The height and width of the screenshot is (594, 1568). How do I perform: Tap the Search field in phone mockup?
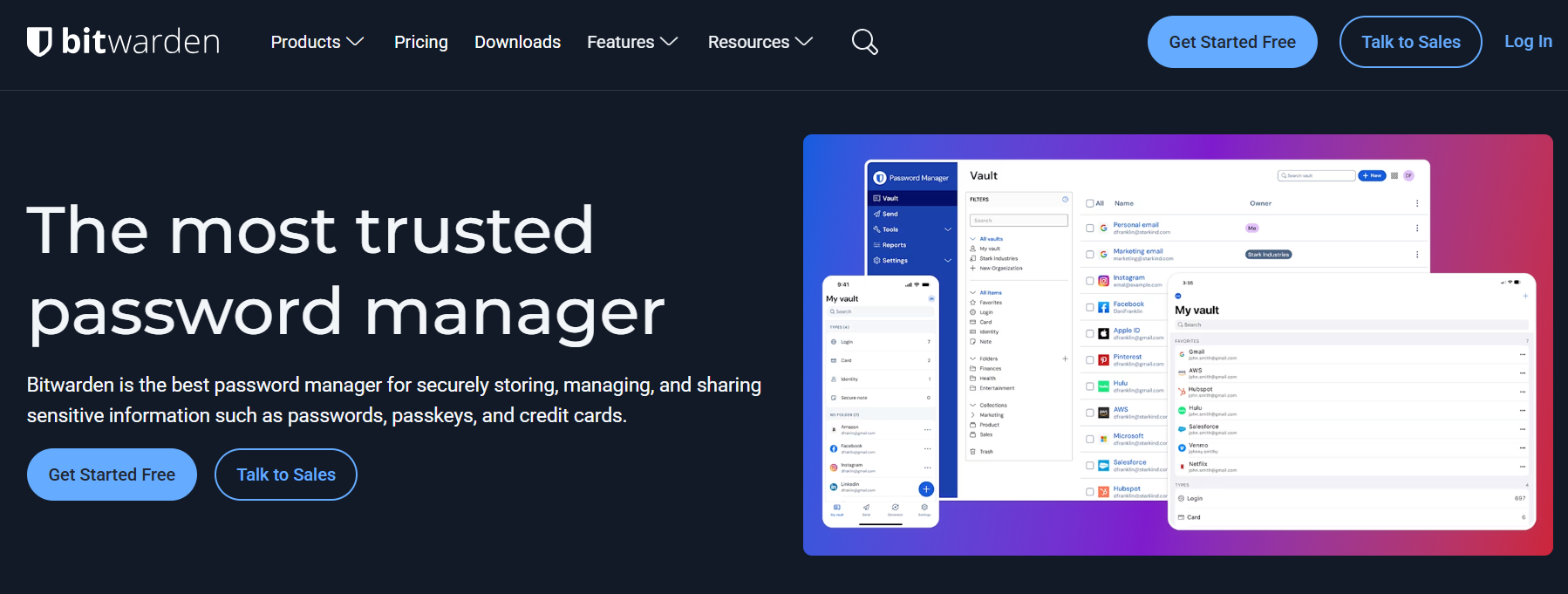pos(881,311)
